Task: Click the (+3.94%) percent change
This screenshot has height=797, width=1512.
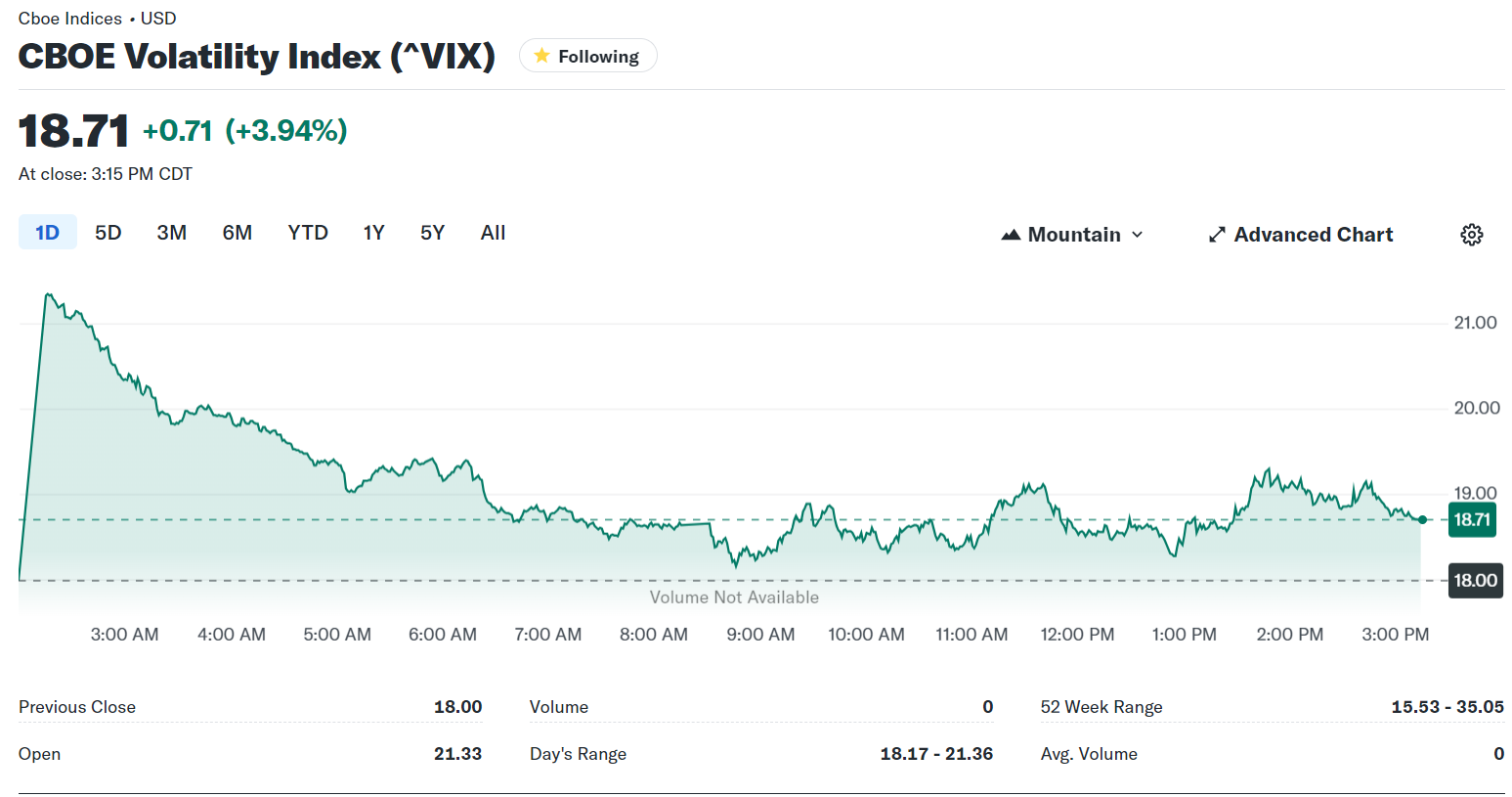Action: pyautogui.click(x=286, y=130)
